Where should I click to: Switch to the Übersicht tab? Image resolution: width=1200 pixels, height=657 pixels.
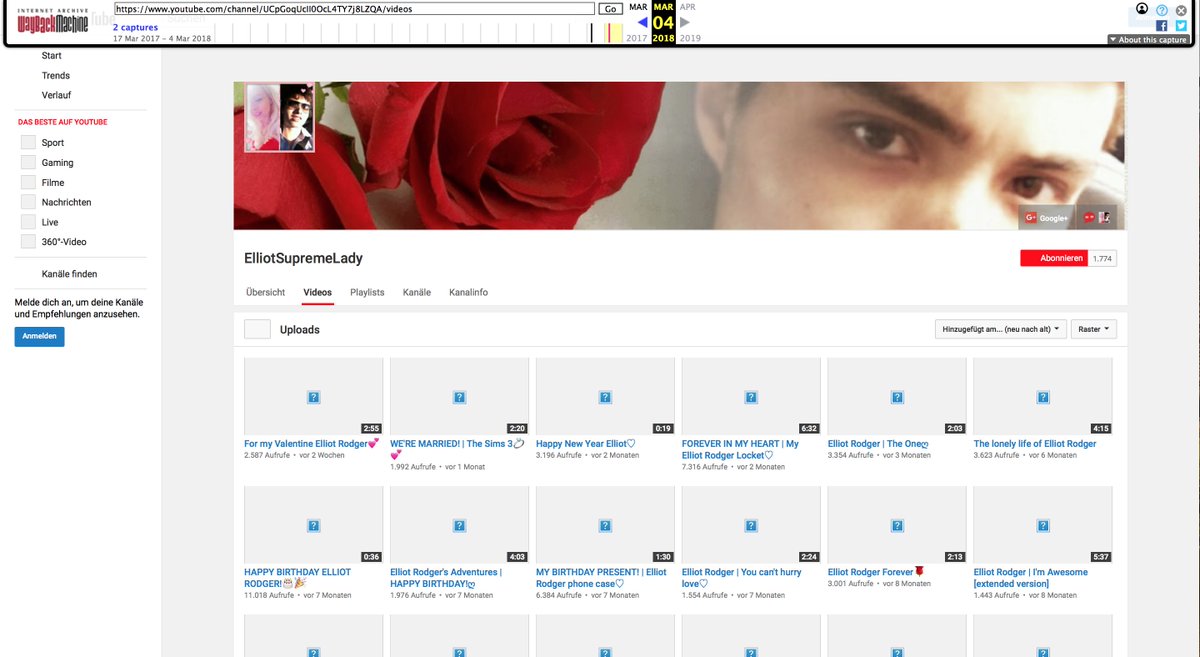pos(266,293)
